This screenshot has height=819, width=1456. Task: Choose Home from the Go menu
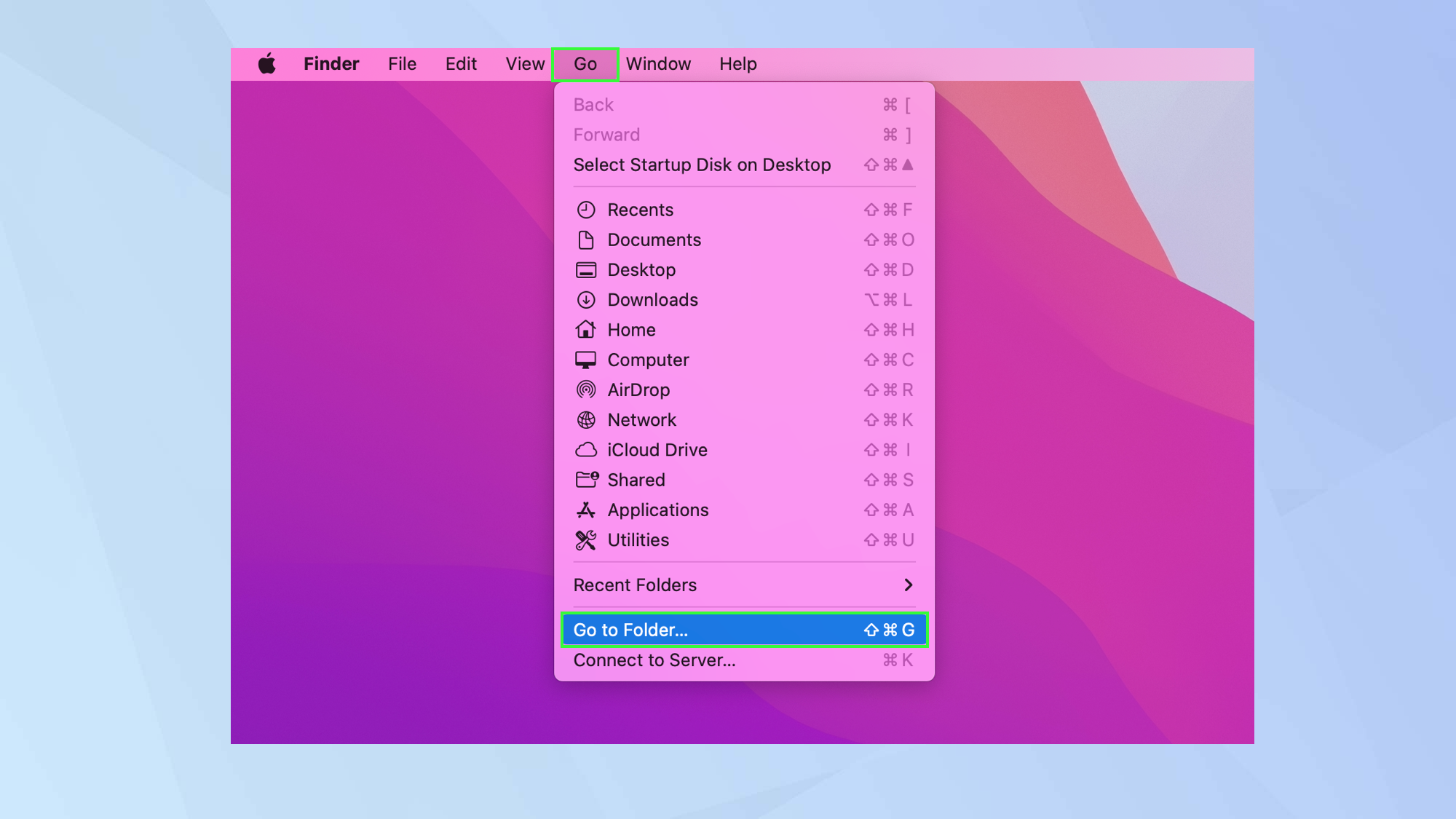tap(744, 330)
